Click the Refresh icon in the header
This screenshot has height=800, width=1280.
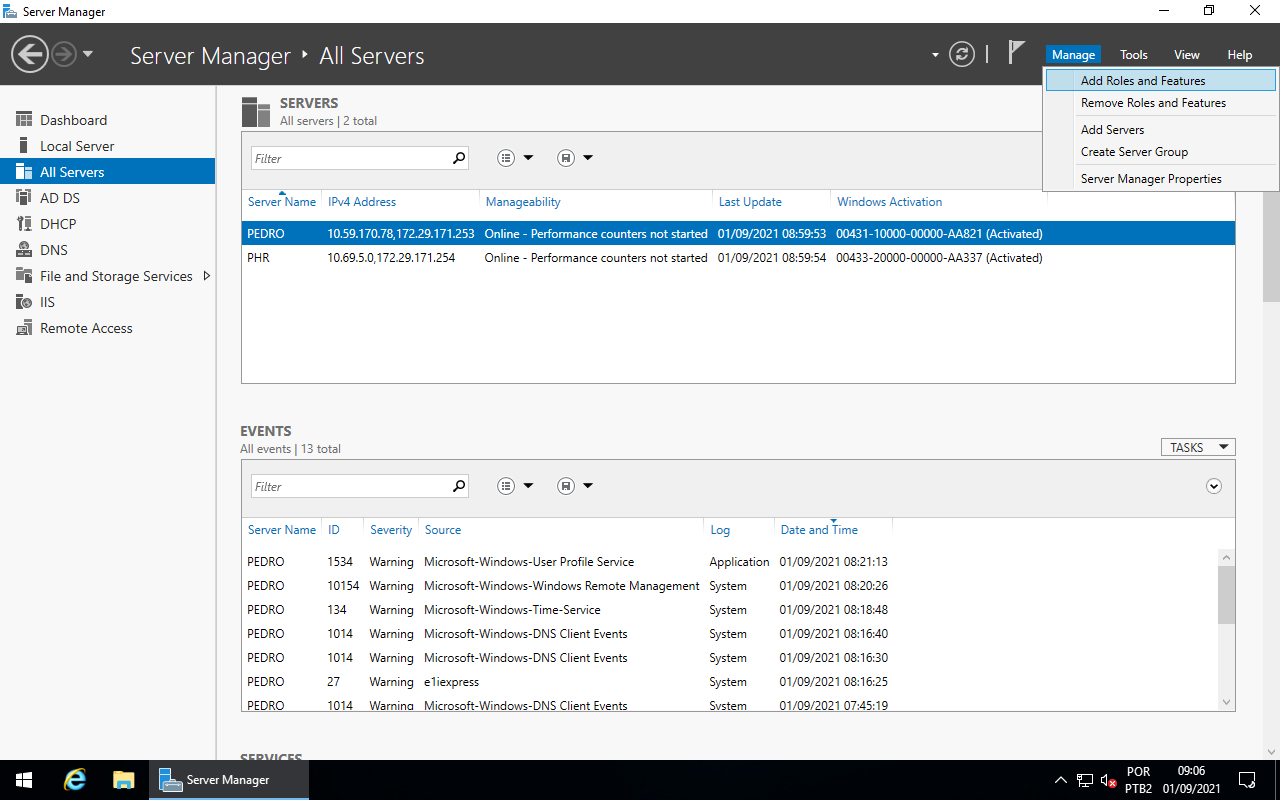point(961,55)
